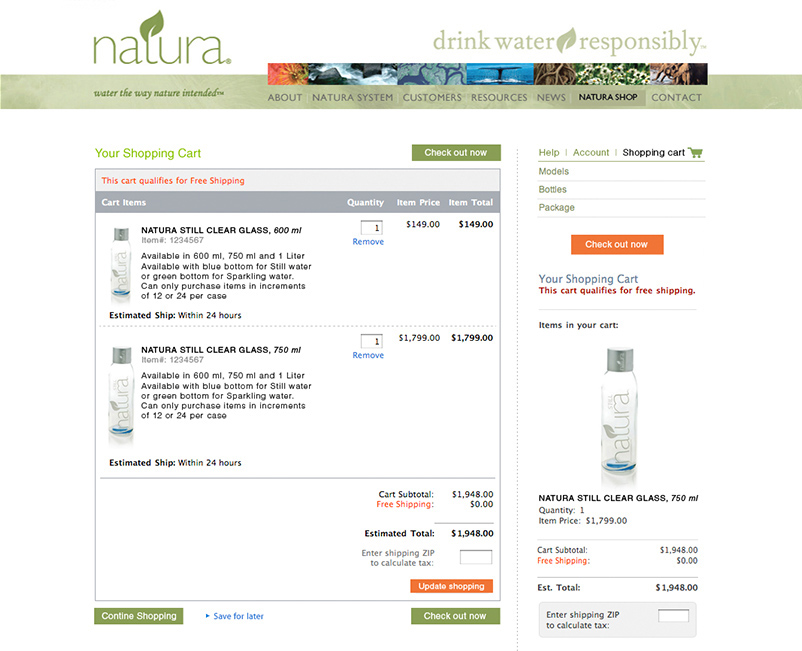The image size is (802, 651).
Task: Remove the 600 ml bottle item
Action: (x=368, y=242)
